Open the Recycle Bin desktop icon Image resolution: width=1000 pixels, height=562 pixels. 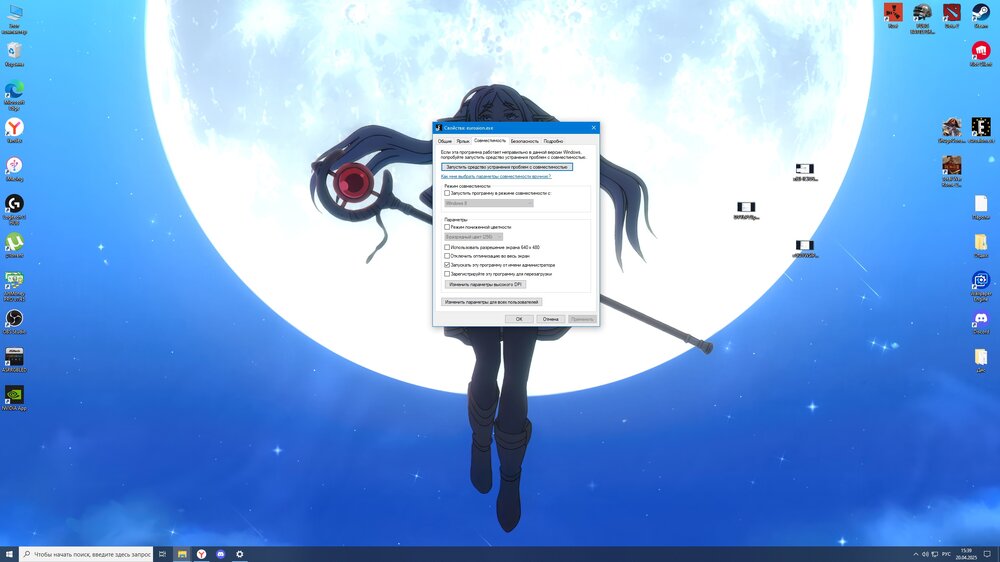pos(14,51)
